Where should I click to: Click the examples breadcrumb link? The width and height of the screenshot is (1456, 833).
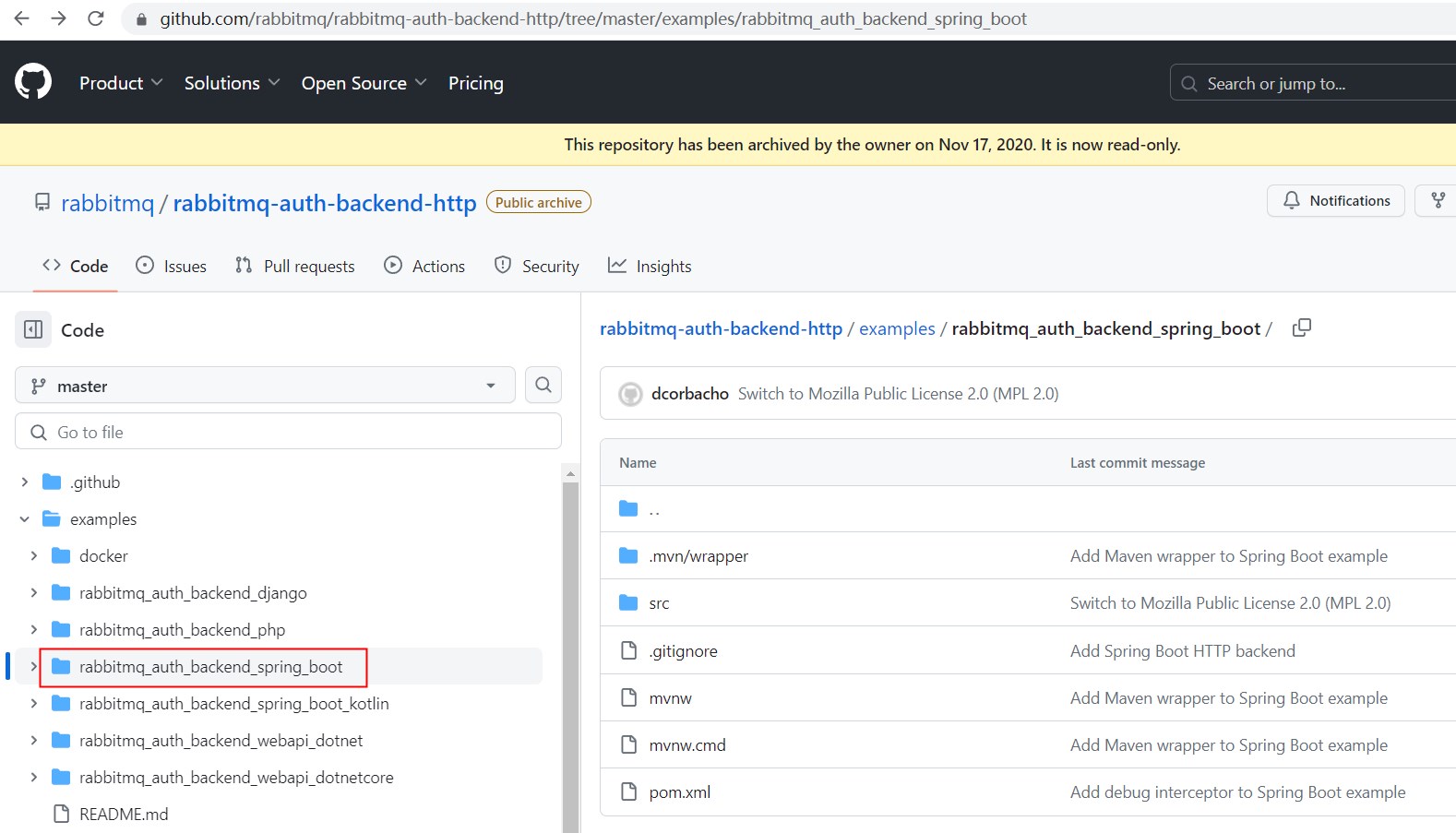click(x=897, y=329)
